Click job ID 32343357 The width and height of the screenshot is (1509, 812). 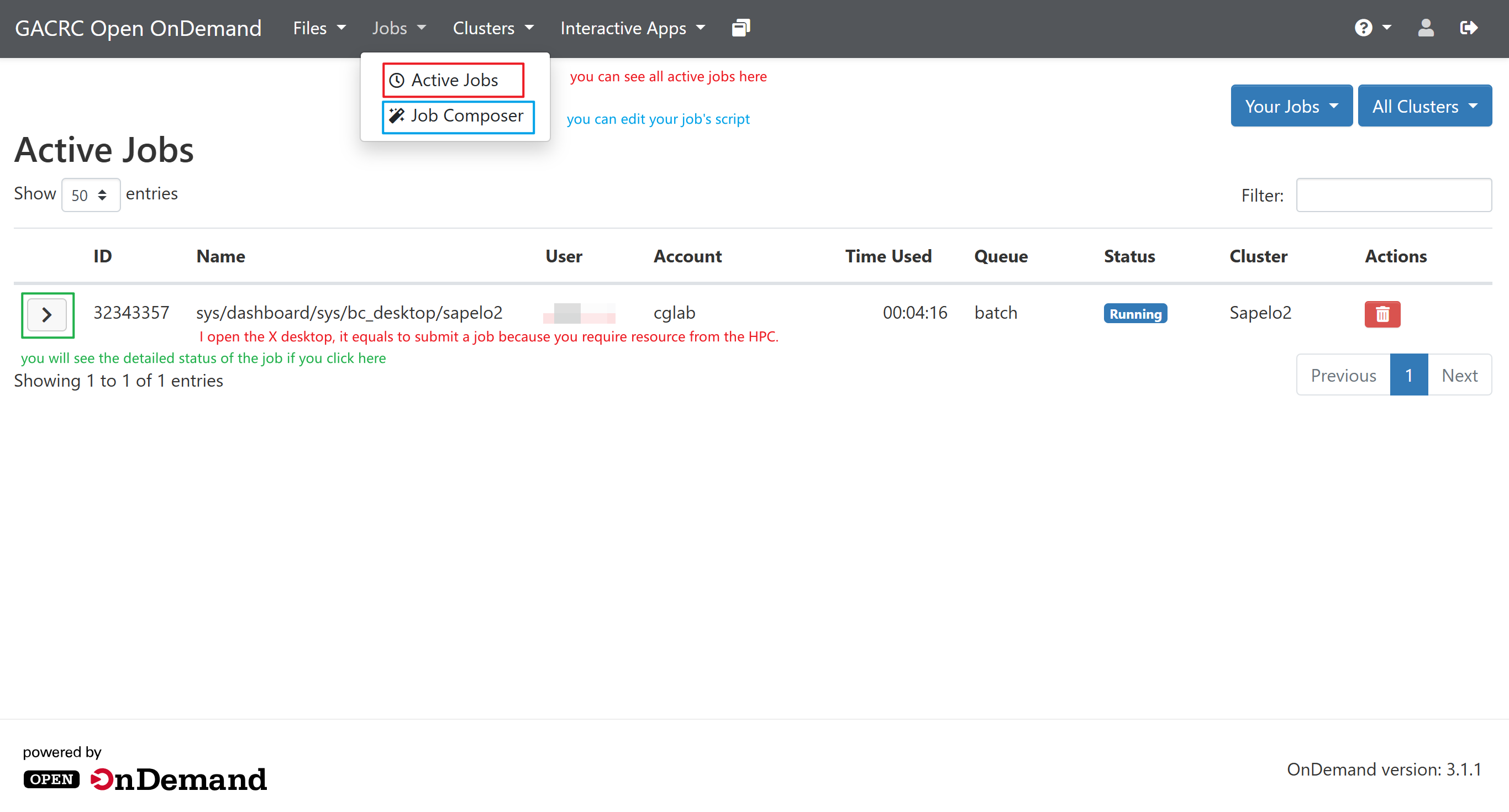click(x=131, y=313)
